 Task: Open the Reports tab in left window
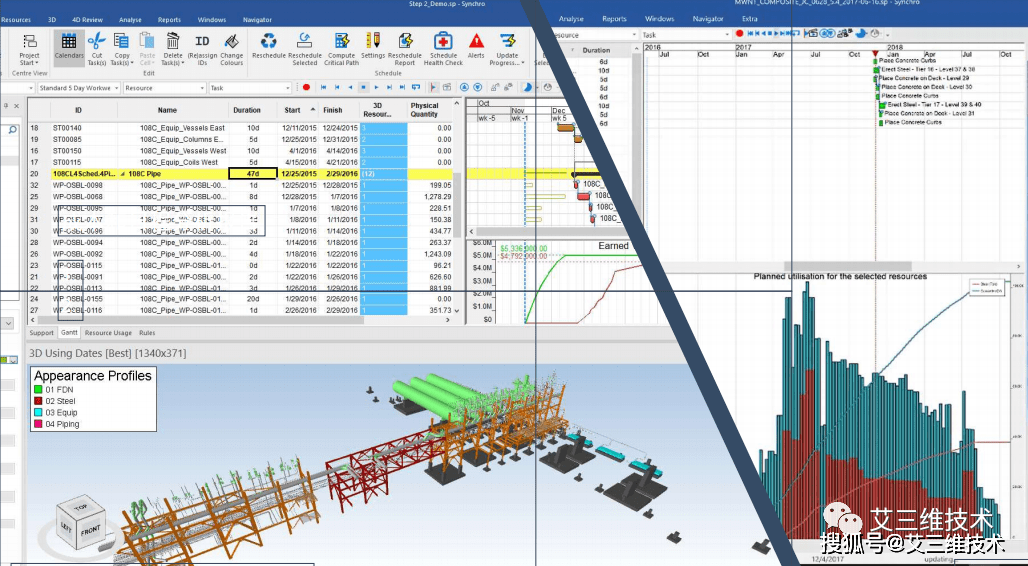[x=169, y=20]
